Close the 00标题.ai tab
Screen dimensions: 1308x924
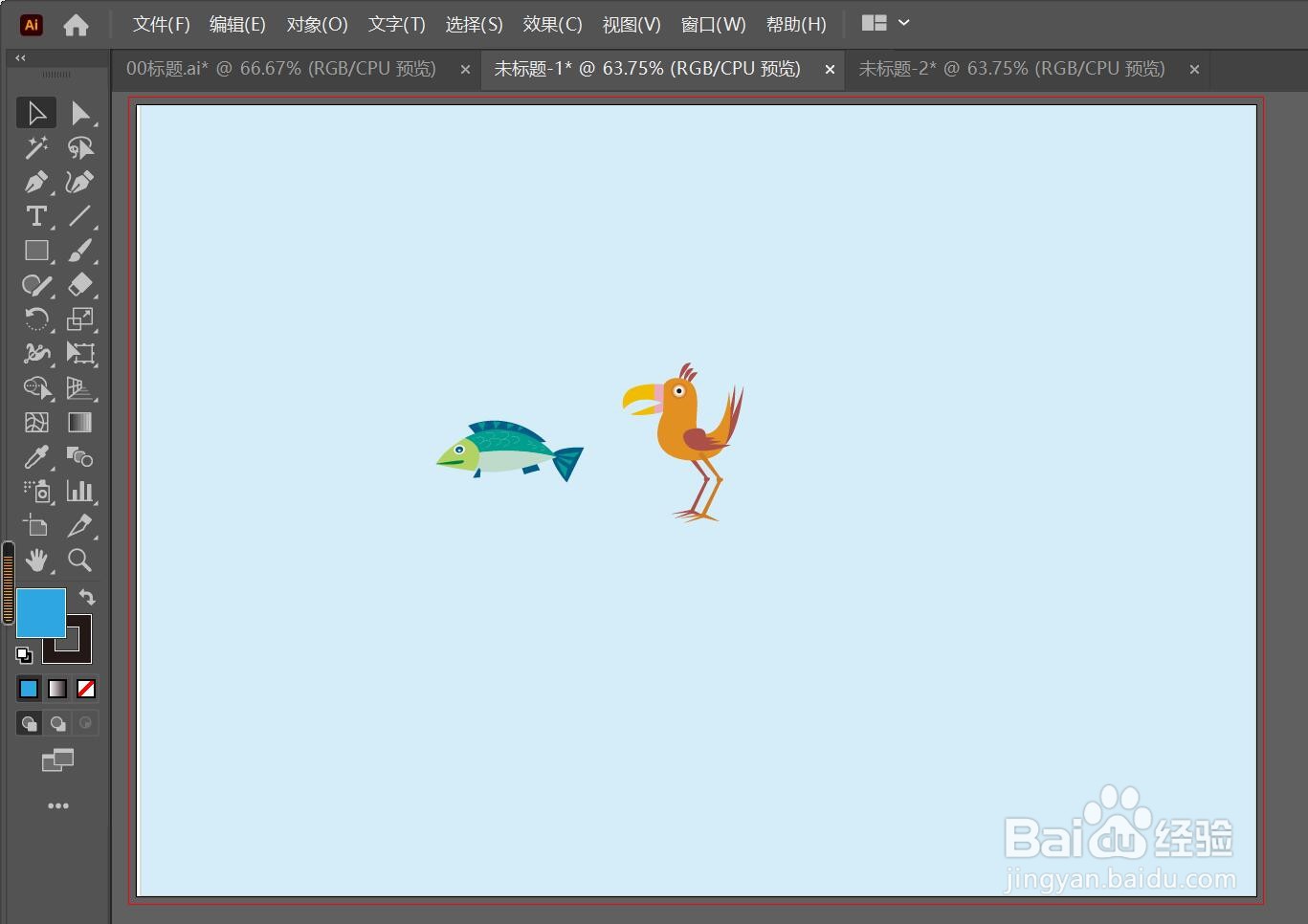pos(465,69)
